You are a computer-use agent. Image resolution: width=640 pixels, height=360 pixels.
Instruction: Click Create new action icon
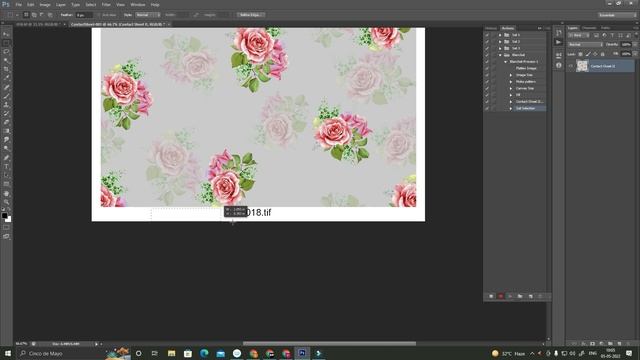click(530, 296)
